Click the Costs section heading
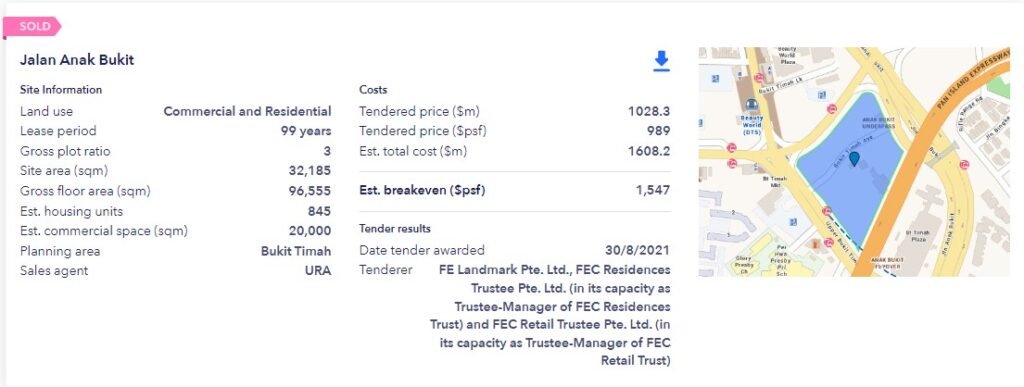Screen dimensions: 1024x387 pyautogui.click(x=373, y=90)
